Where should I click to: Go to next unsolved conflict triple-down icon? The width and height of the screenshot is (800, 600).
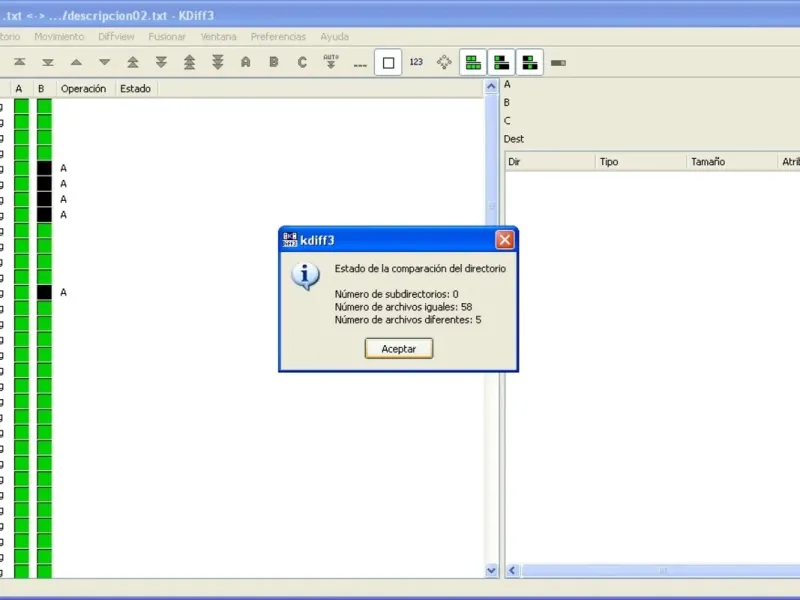218,62
